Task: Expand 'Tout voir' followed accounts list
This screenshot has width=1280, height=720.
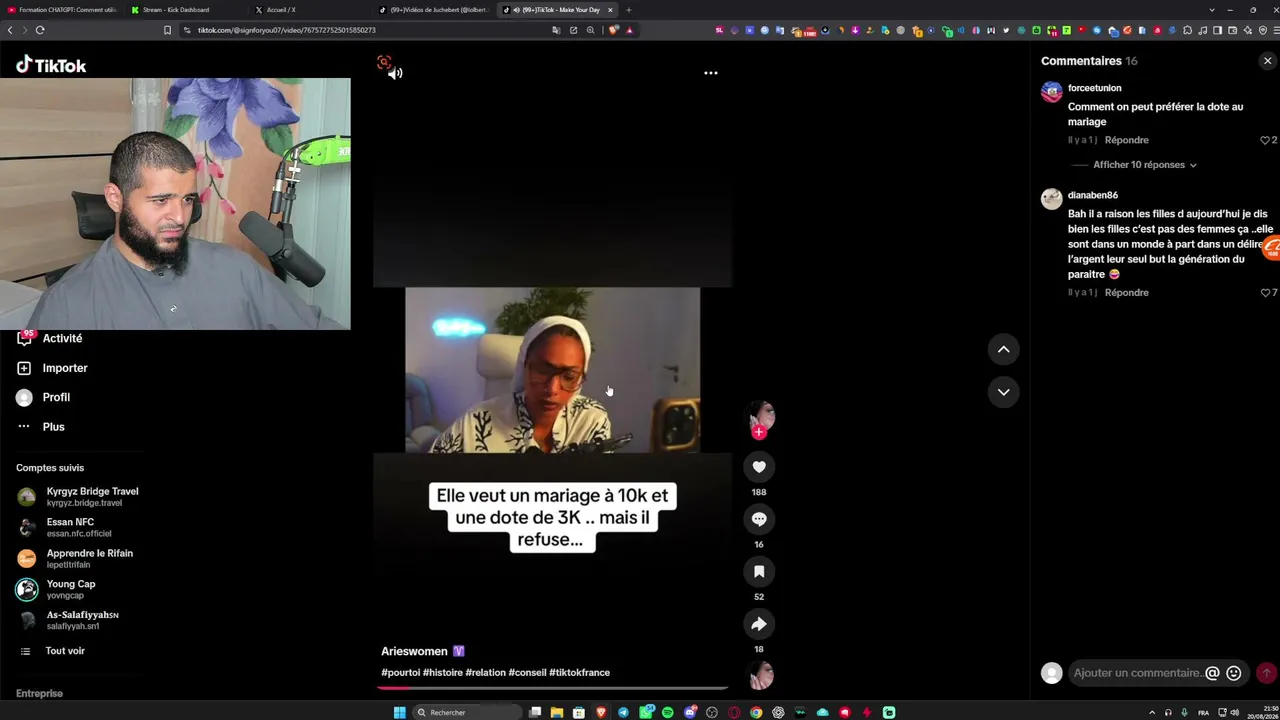Action: coord(51,651)
